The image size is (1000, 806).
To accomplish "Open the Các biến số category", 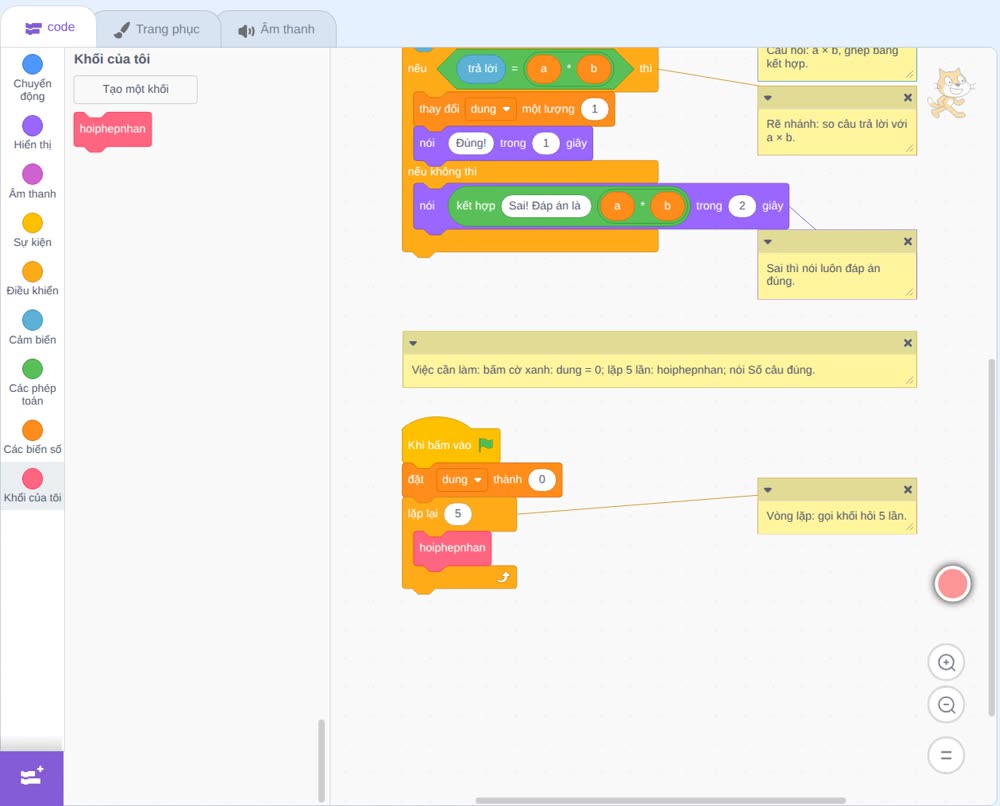I will click(32, 437).
